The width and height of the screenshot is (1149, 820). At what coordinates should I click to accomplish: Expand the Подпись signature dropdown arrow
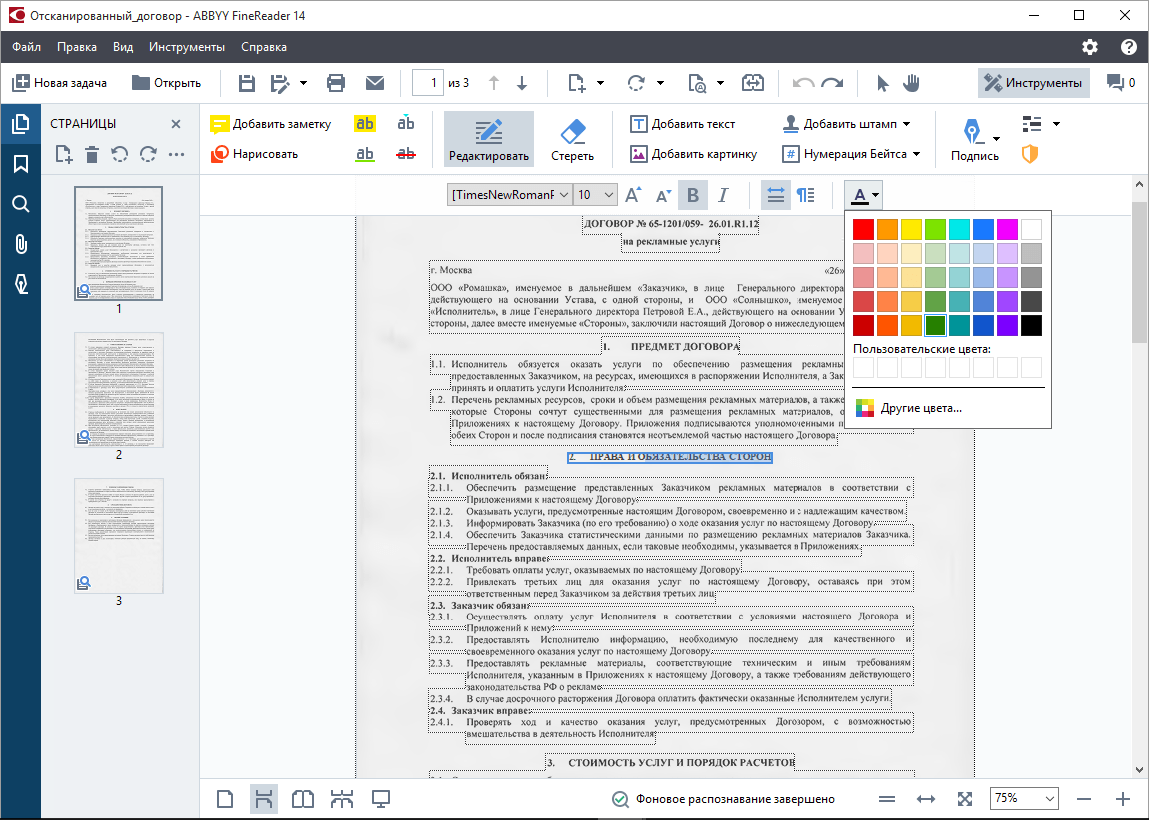click(x=996, y=138)
